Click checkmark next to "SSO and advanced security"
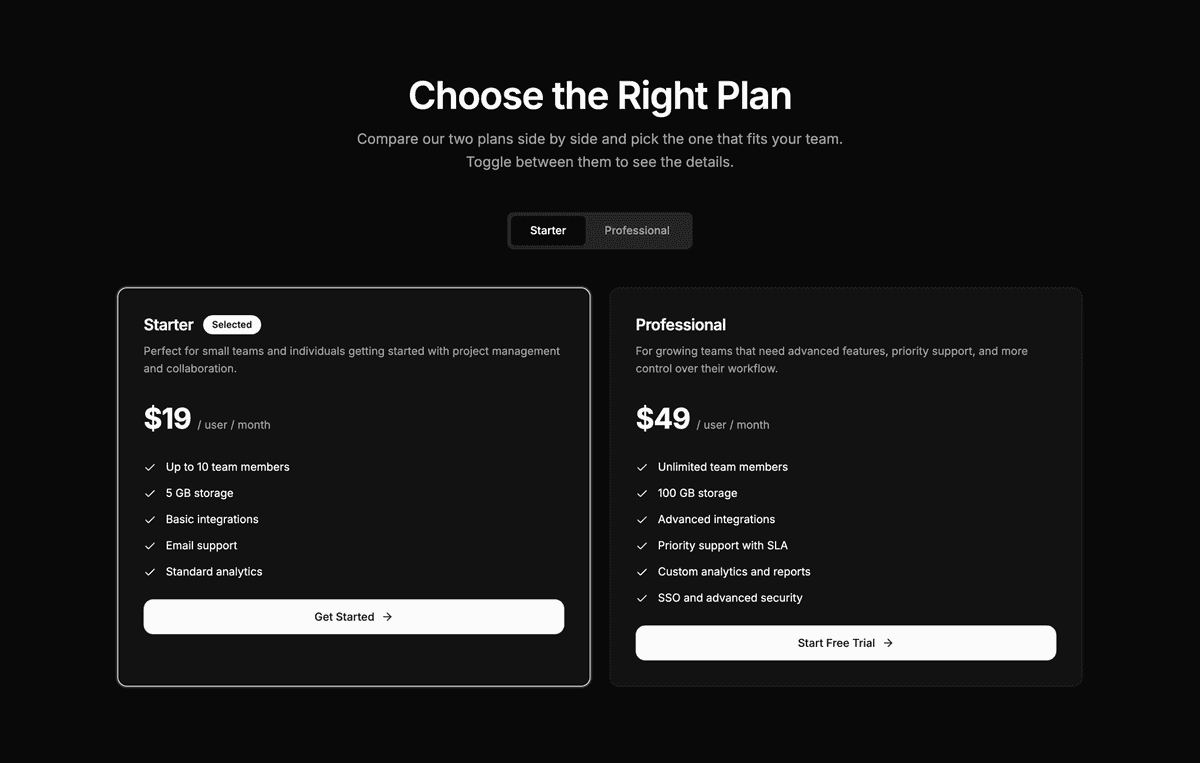This screenshot has width=1200, height=763. point(641,597)
